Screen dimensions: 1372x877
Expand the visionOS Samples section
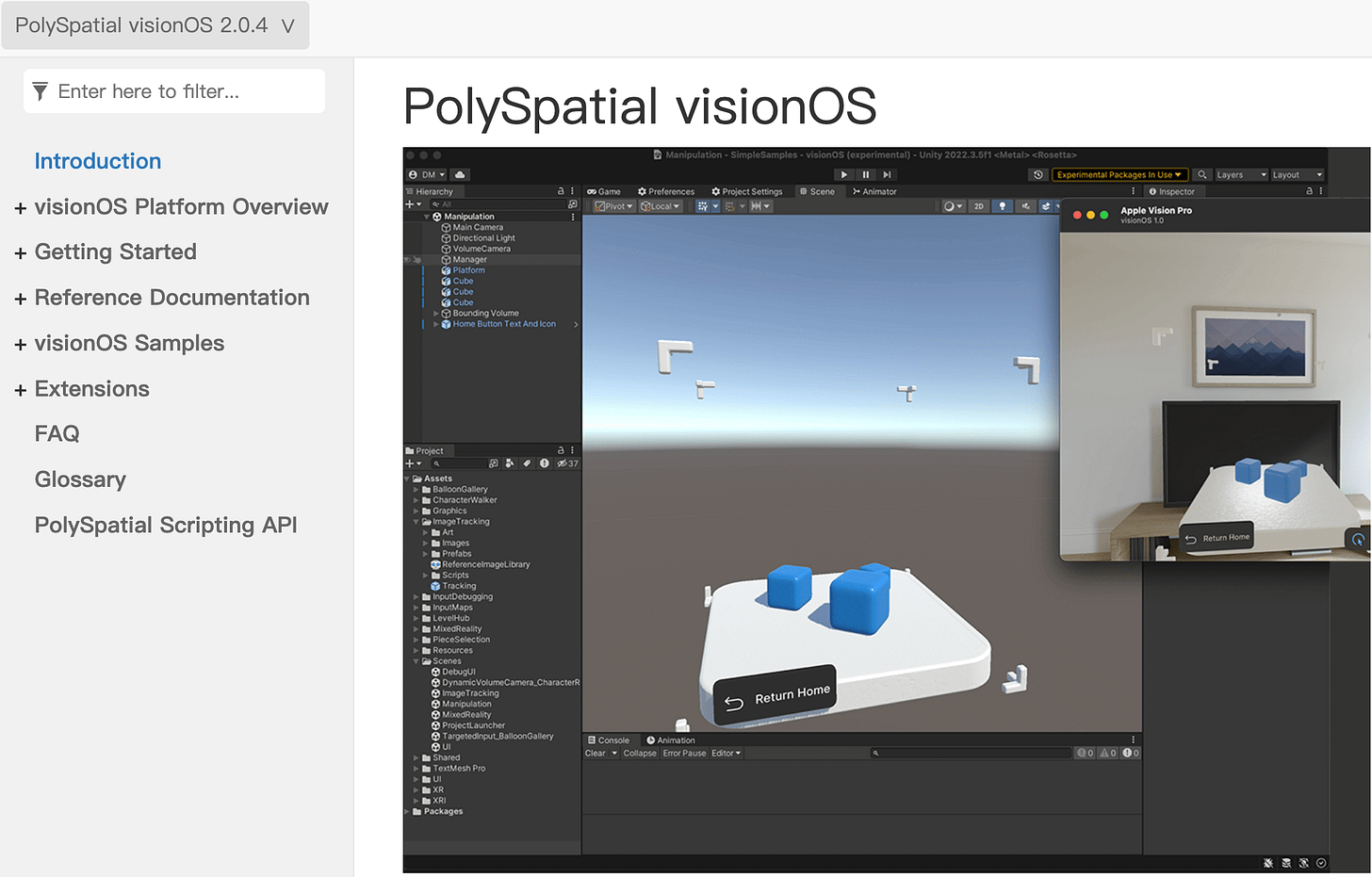coord(21,345)
